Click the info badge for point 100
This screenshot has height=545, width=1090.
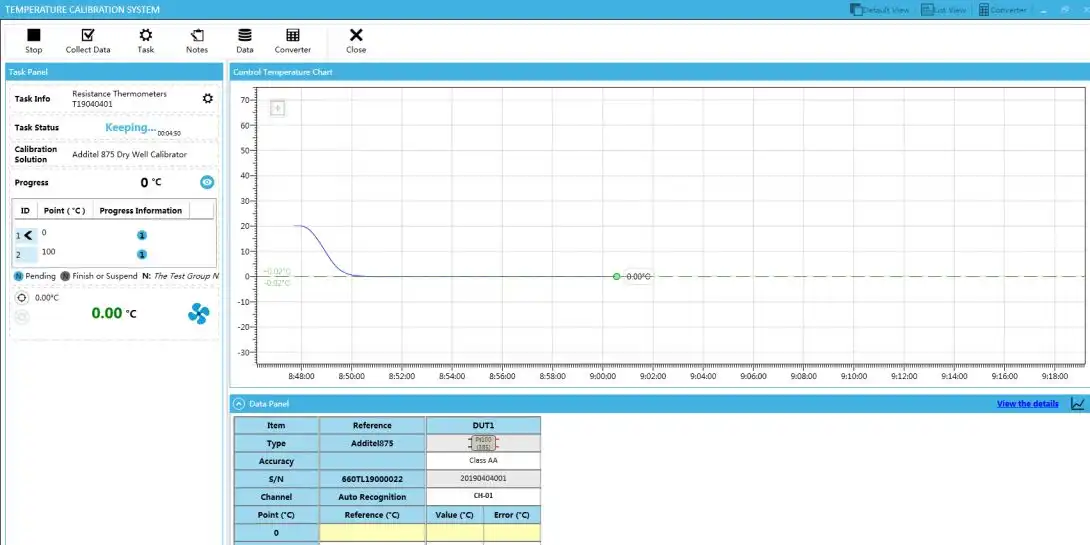[141, 255]
